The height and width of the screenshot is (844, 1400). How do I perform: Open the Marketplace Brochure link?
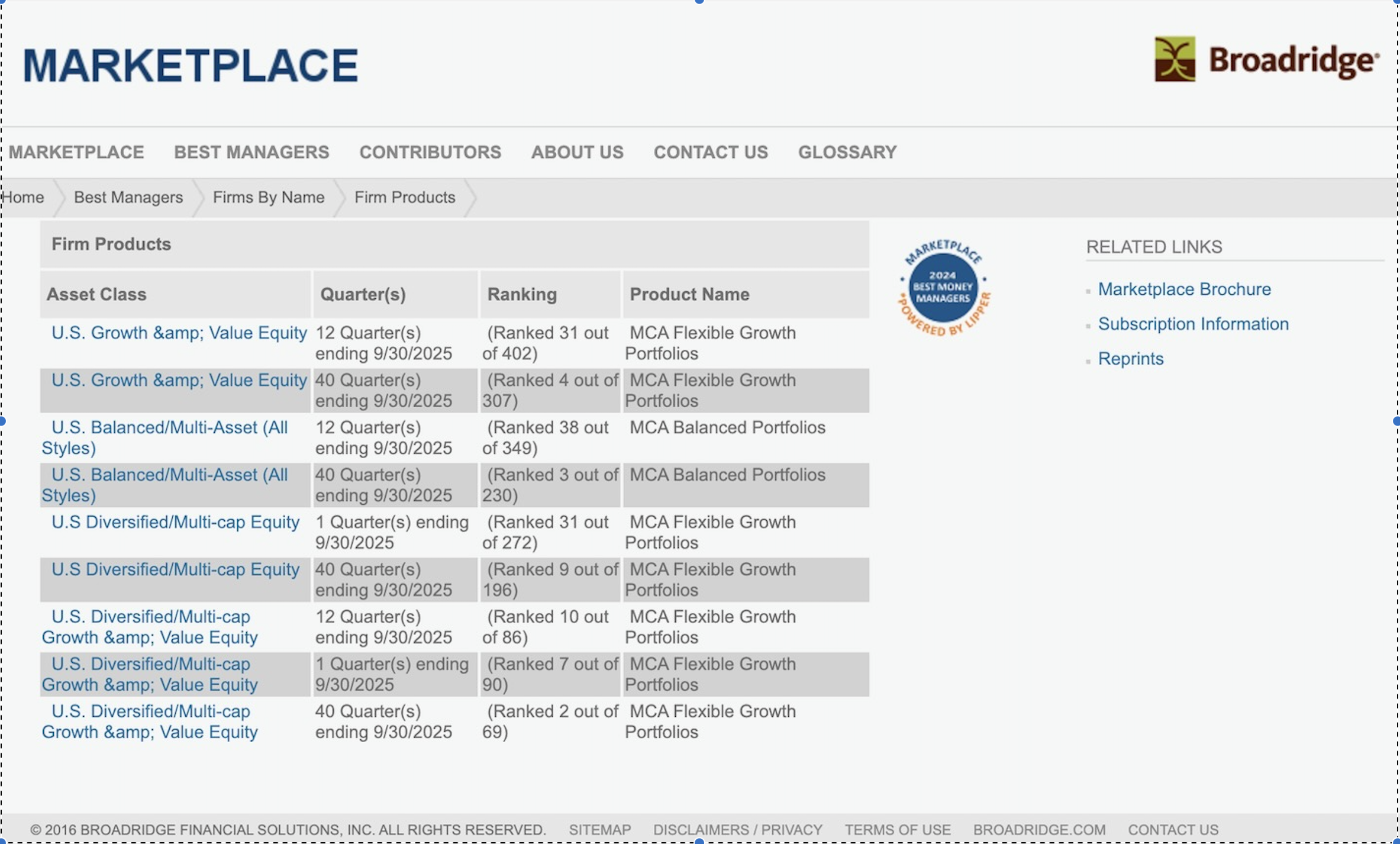click(1184, 289)
